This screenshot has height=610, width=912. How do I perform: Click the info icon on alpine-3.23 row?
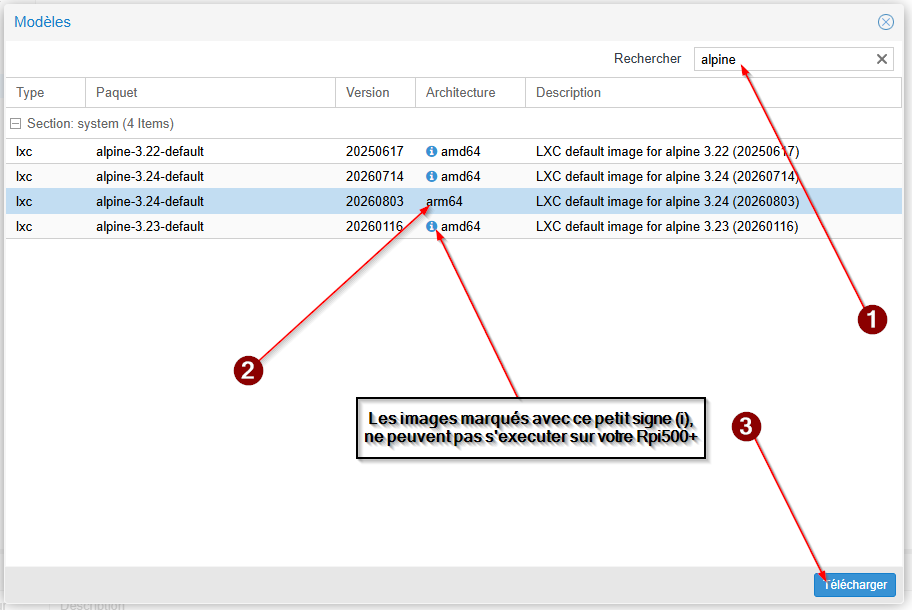(431, 226)
